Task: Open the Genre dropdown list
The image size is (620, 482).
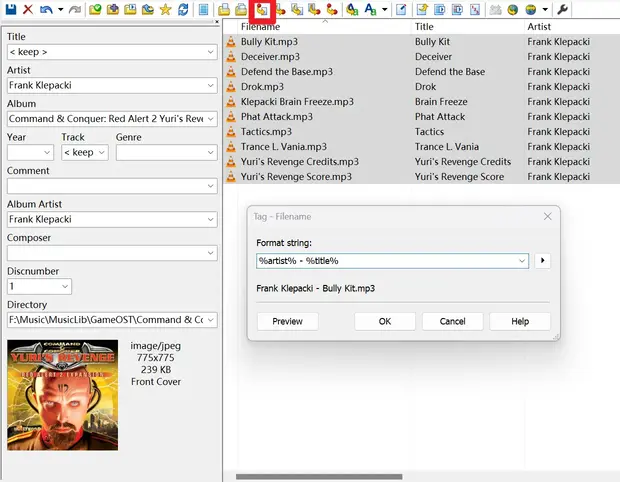Action: click(211, 153)
